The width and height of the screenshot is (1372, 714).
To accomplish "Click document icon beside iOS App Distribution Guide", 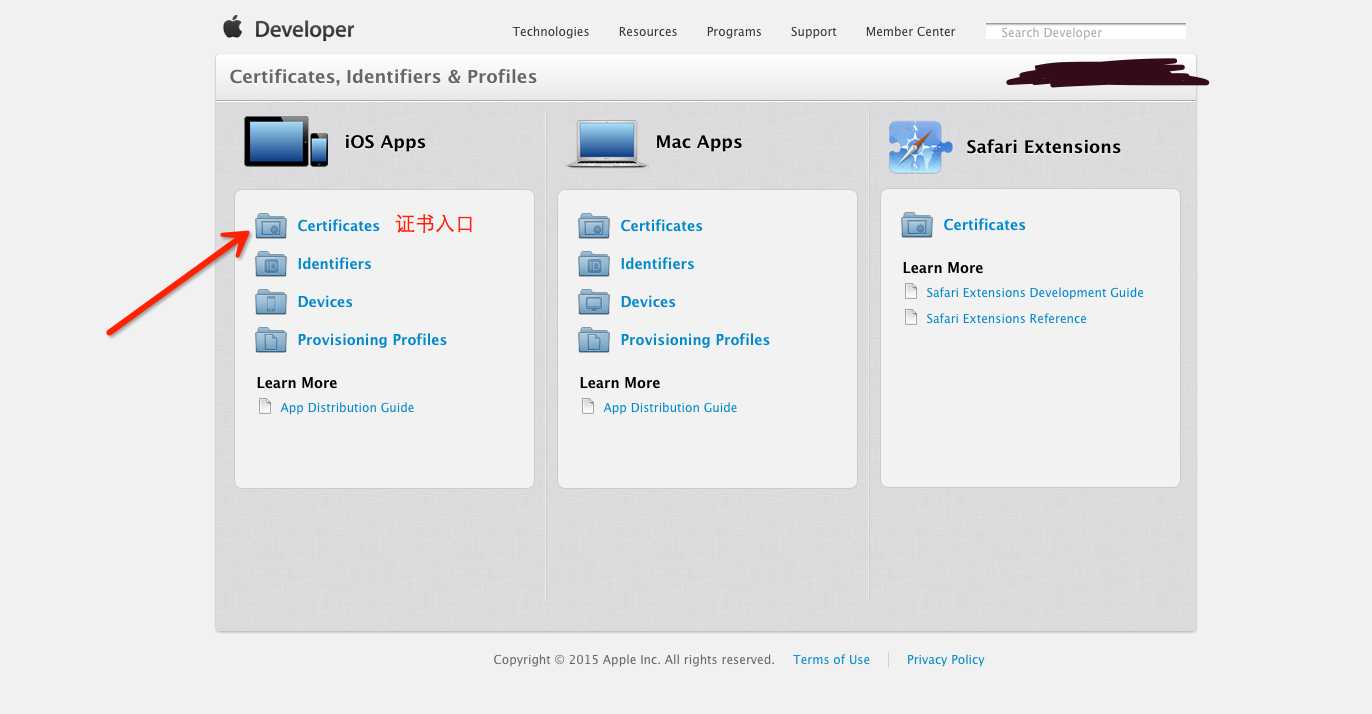I will coord(265,407).
